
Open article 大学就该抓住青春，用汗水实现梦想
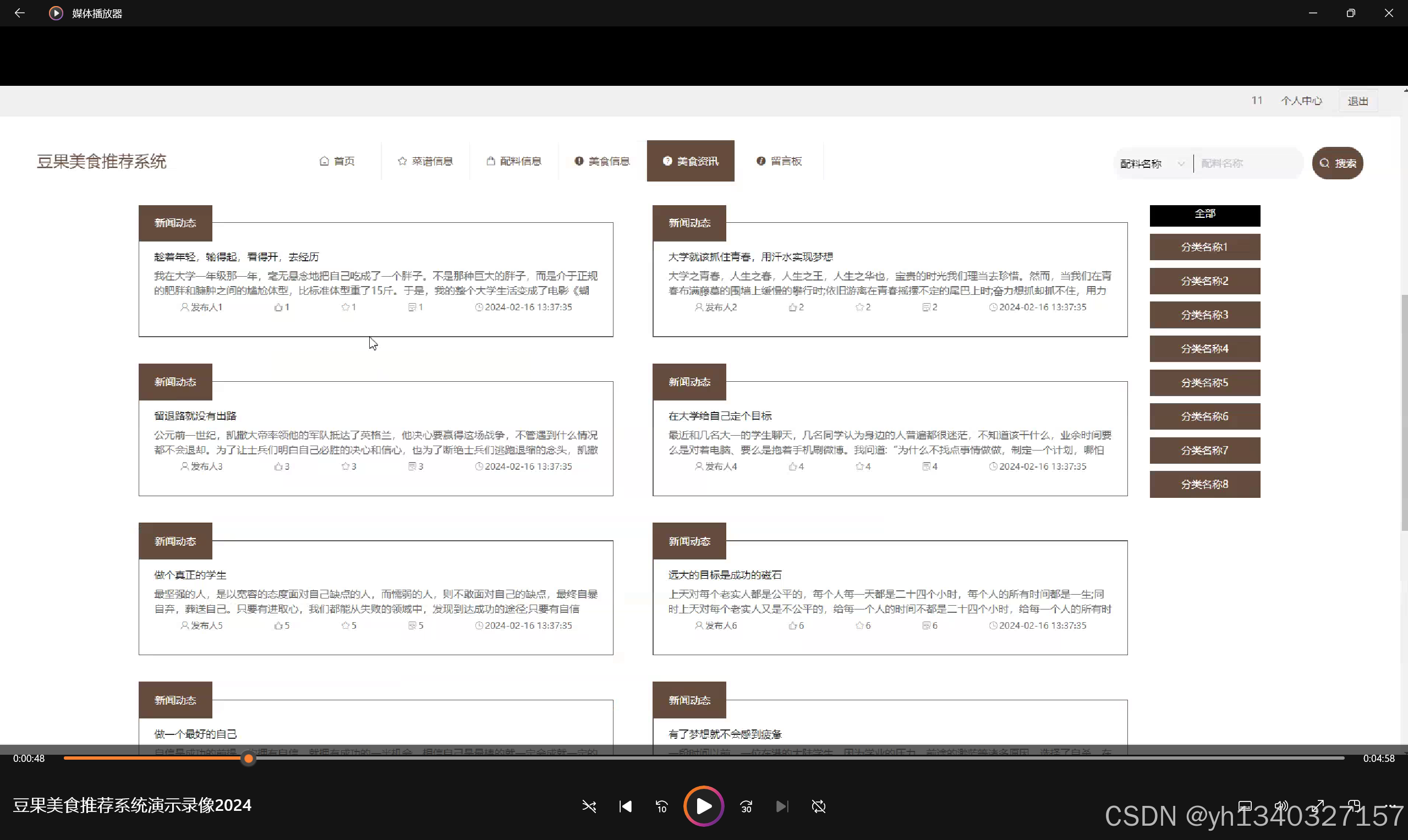point(750,257)
